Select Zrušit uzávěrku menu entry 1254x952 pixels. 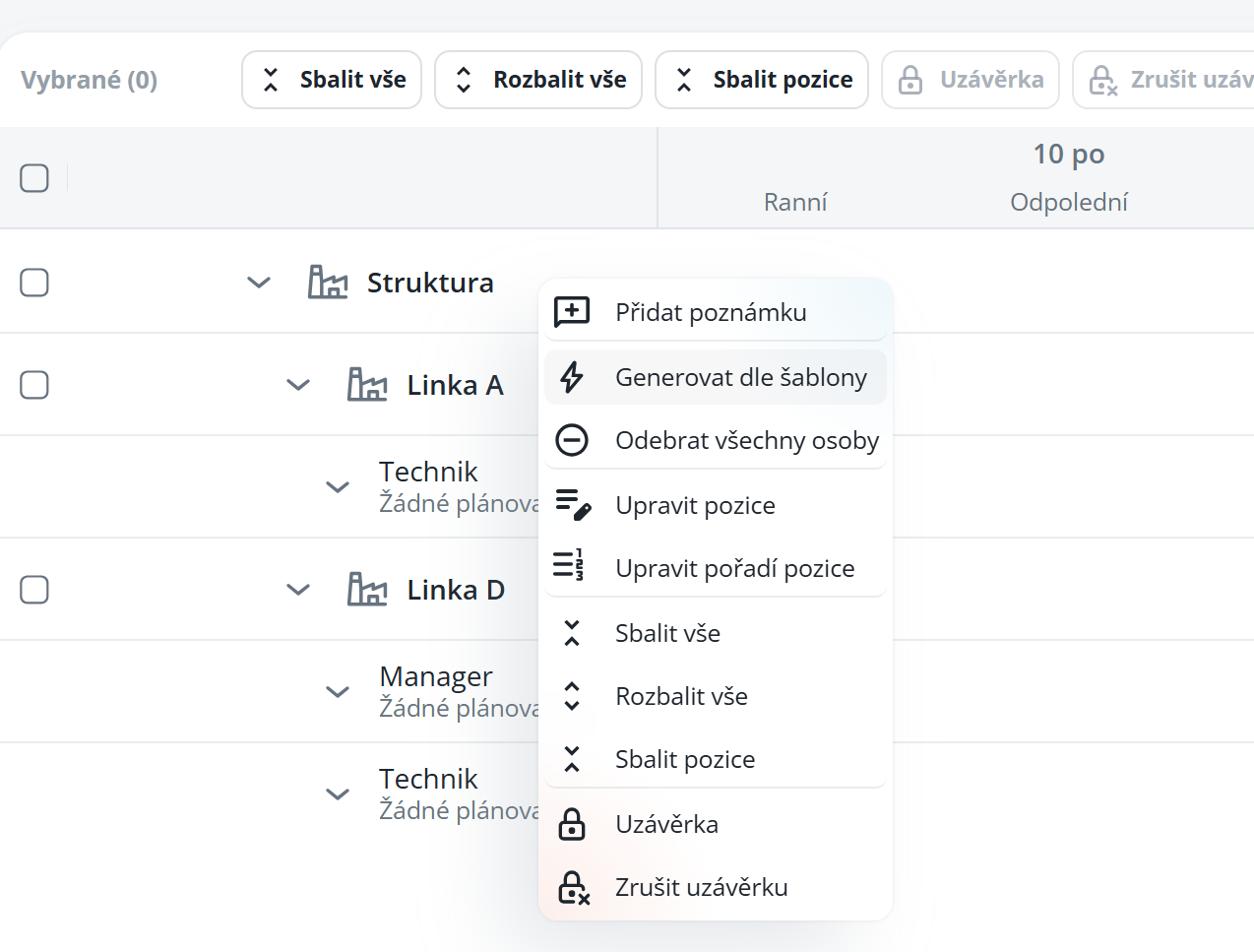coord(701,887)
